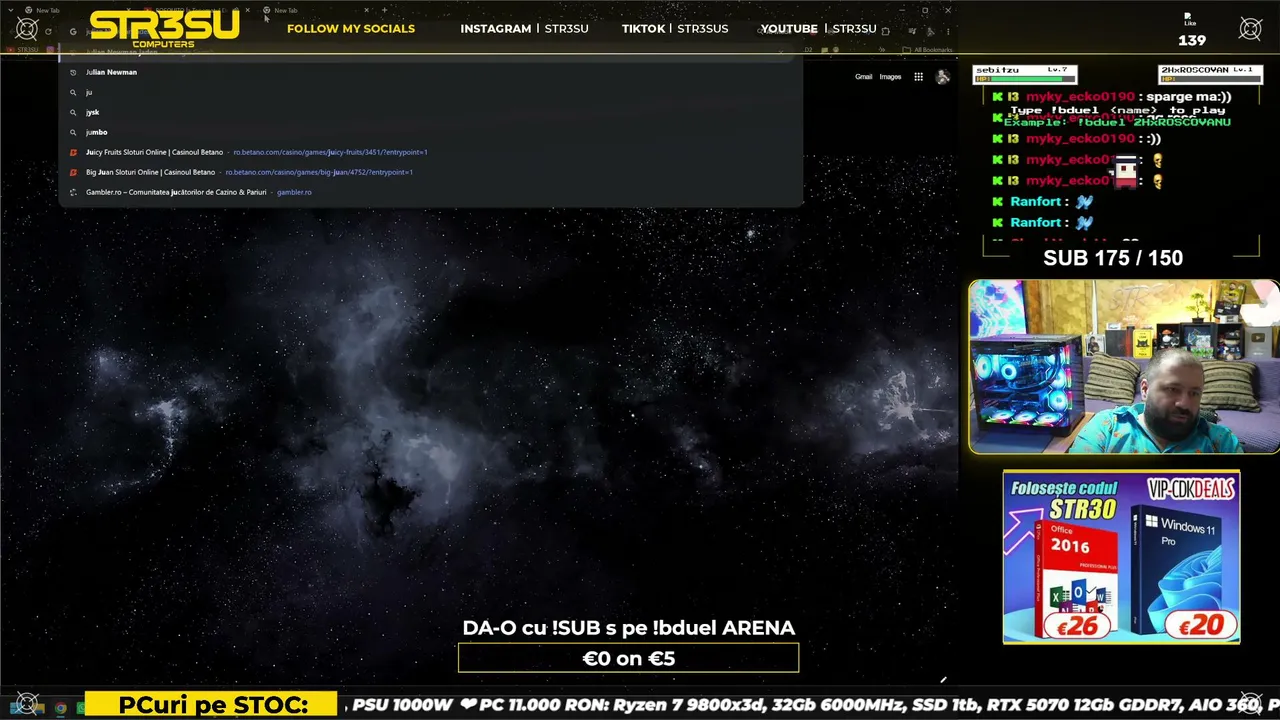Open the Chrome three-dot menu

click(947, 31)
